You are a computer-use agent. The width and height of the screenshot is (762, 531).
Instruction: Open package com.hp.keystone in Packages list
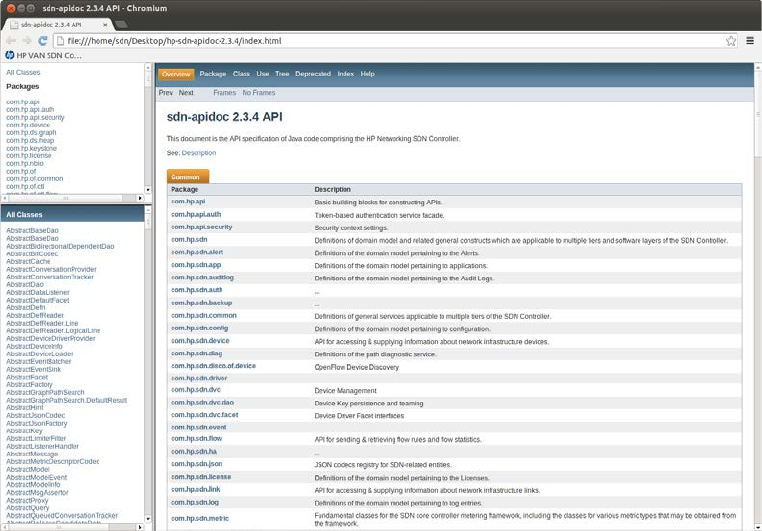point(32,148)
